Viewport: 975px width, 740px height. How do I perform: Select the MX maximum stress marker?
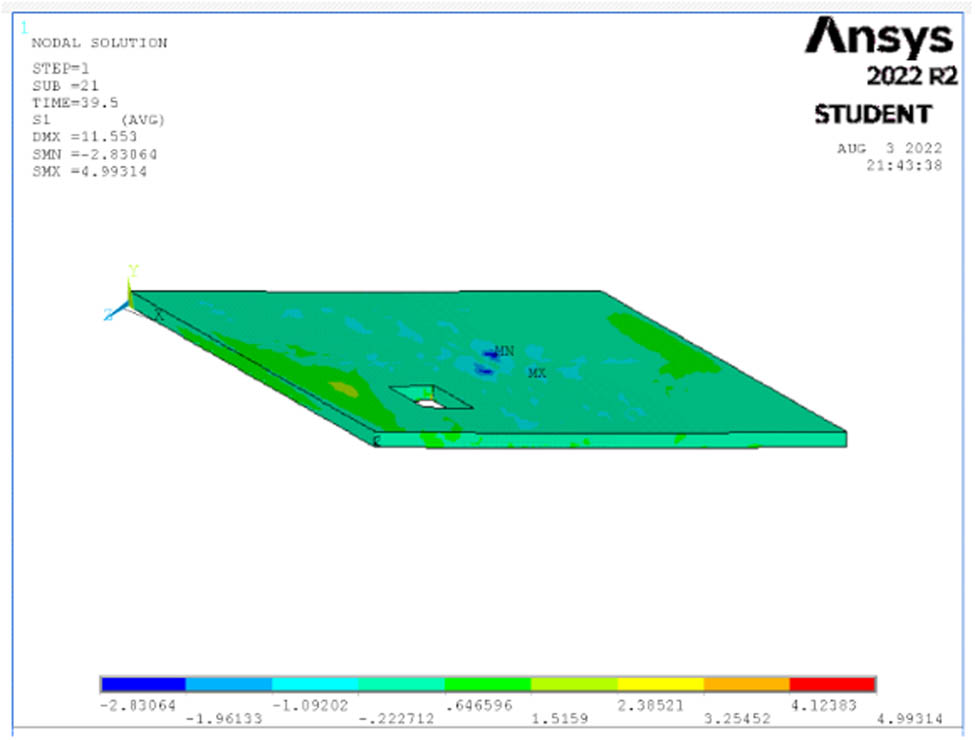click(537, 373)
